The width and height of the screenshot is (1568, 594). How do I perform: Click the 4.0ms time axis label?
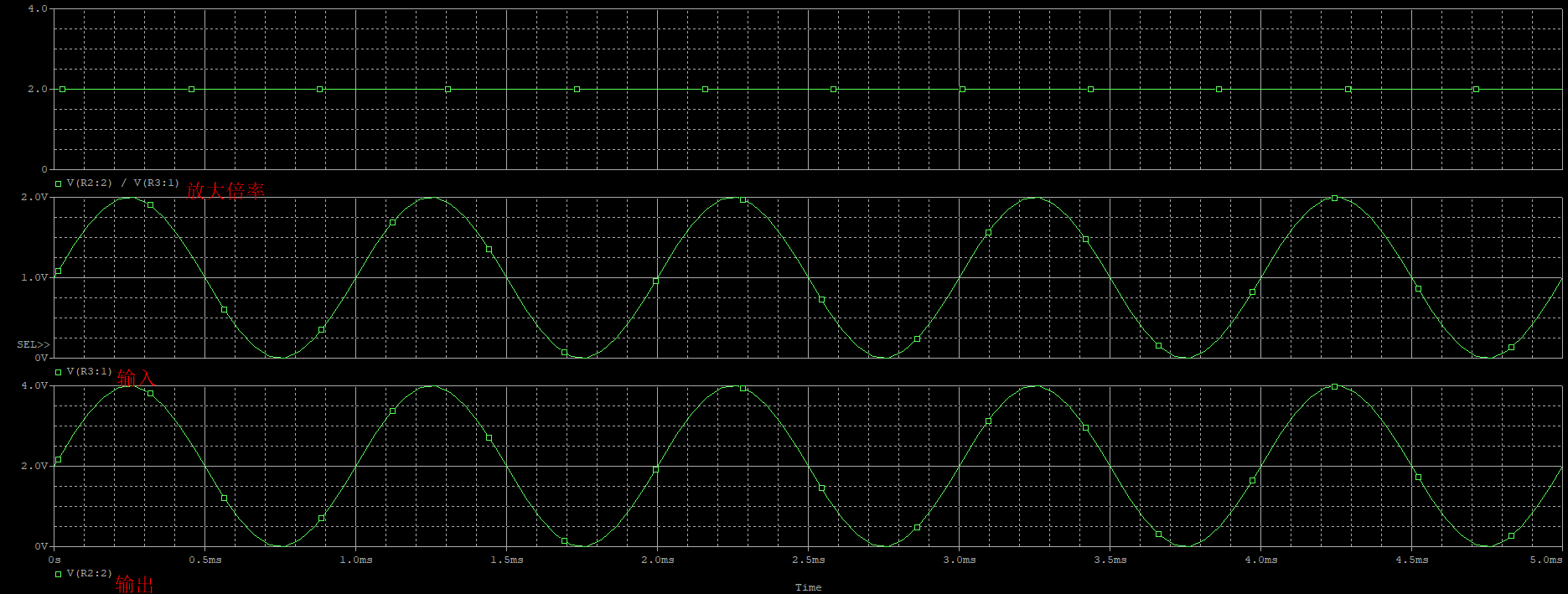(x=1261, y=560)
